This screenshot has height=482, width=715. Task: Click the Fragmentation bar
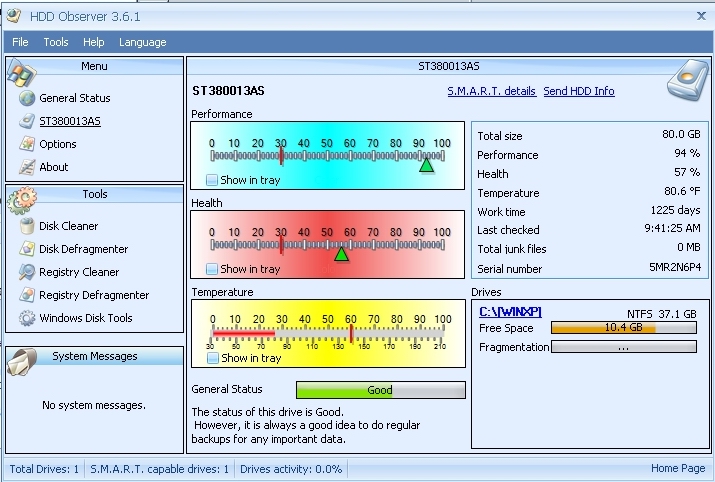click(x=624, y=347)
